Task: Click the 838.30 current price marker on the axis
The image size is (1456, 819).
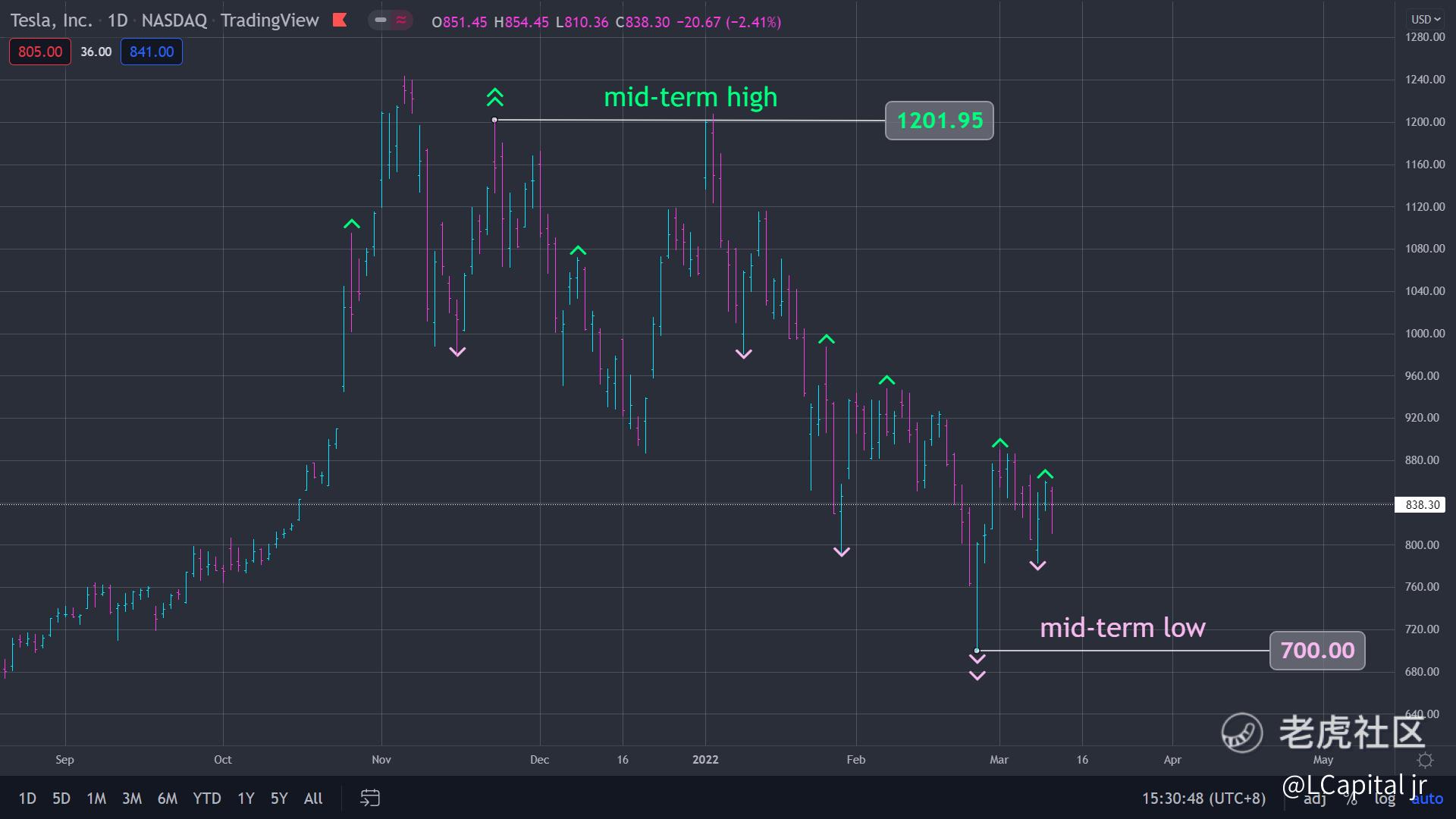Action: pyautogui.click(x=1421, y=505)
